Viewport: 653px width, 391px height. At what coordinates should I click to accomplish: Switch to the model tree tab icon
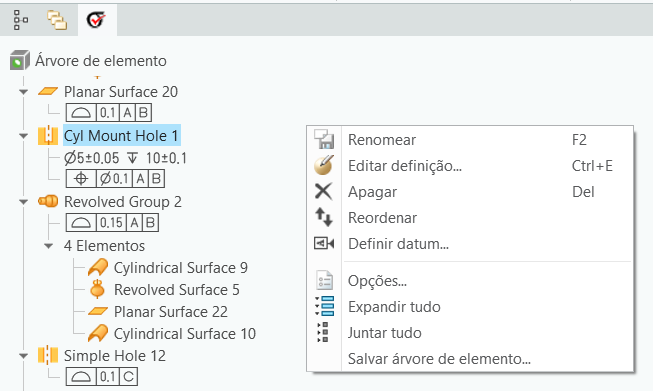(x=20, y=20)
